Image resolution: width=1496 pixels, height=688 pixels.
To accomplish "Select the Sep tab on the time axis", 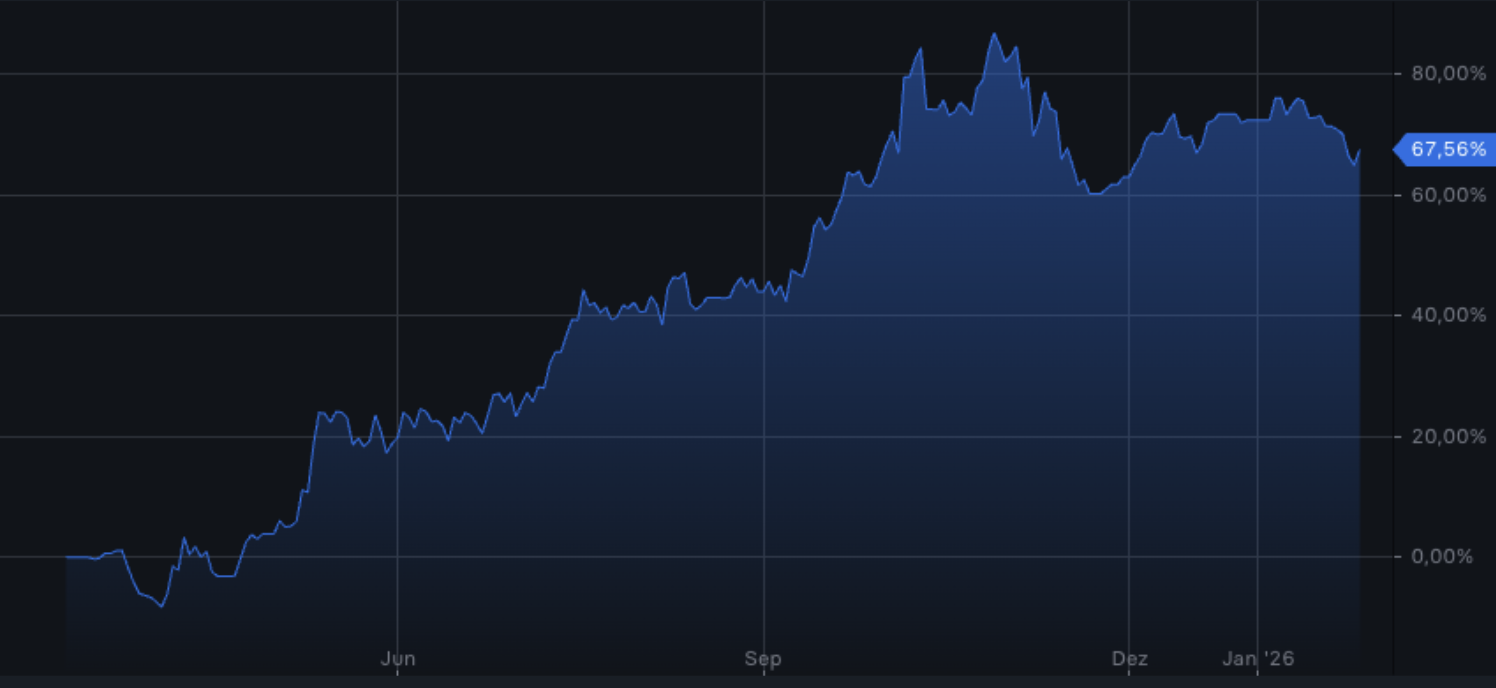I will pyautogui.click(x=765, y=659).
